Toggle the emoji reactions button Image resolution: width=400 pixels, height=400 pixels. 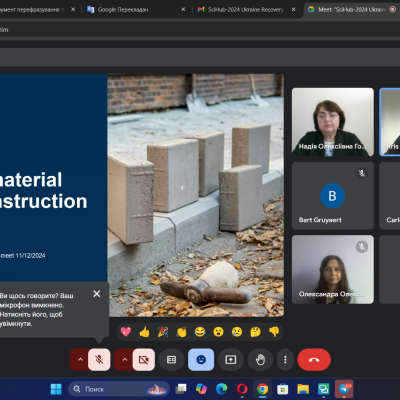coord(201,360)
